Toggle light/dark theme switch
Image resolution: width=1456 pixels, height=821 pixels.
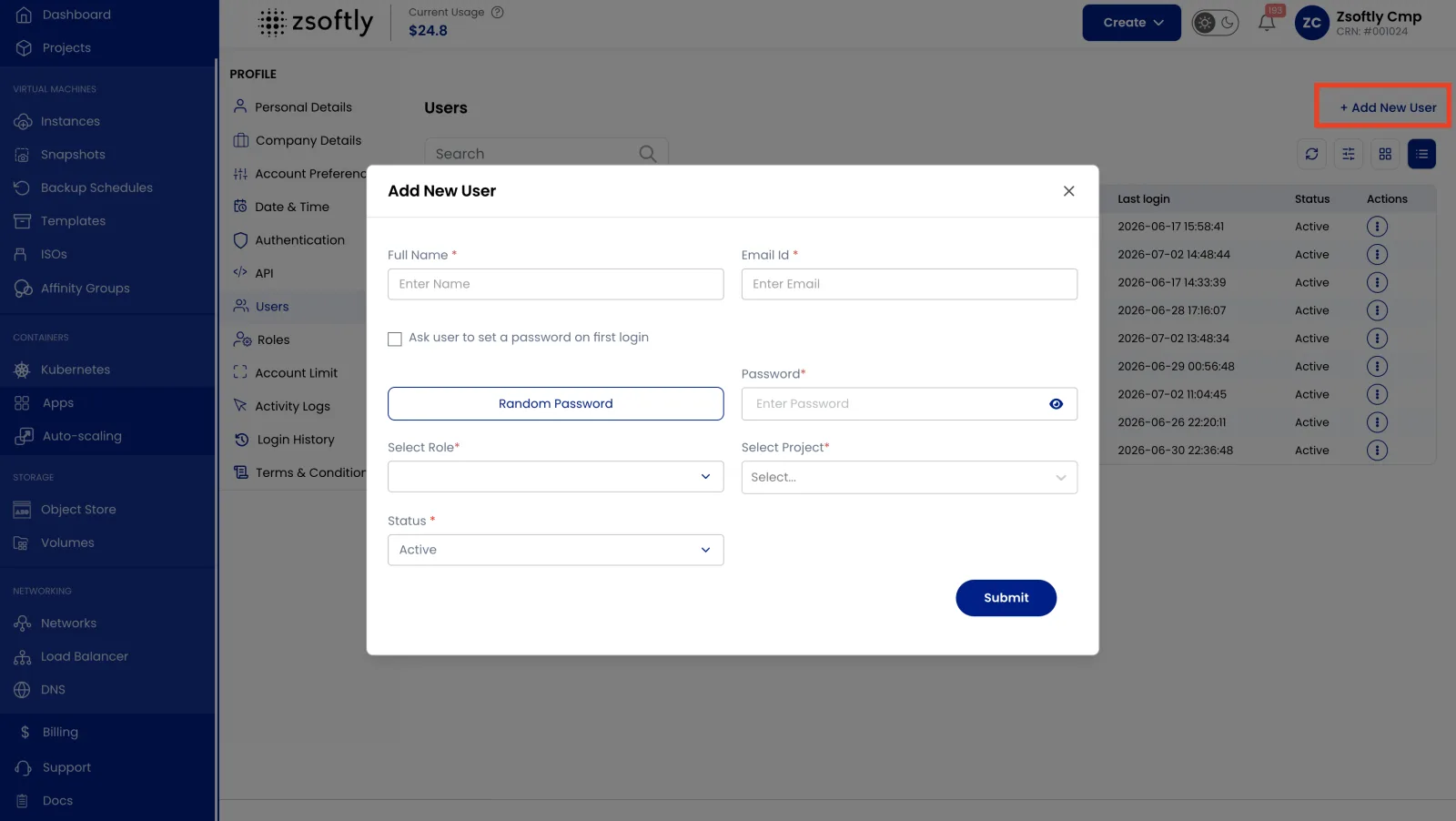coord(1215,23)
